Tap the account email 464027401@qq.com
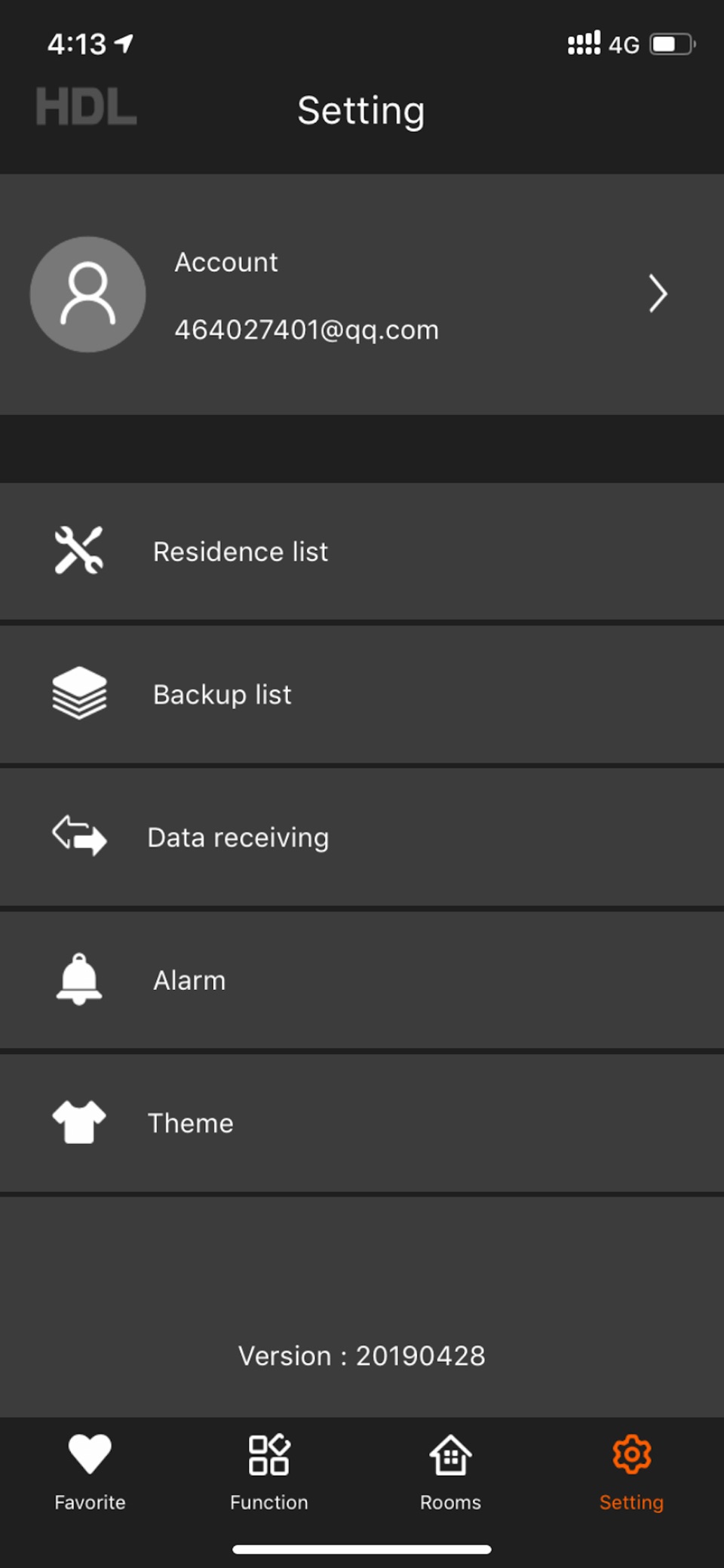The image size is (724, 1568). tap(306, 331)
